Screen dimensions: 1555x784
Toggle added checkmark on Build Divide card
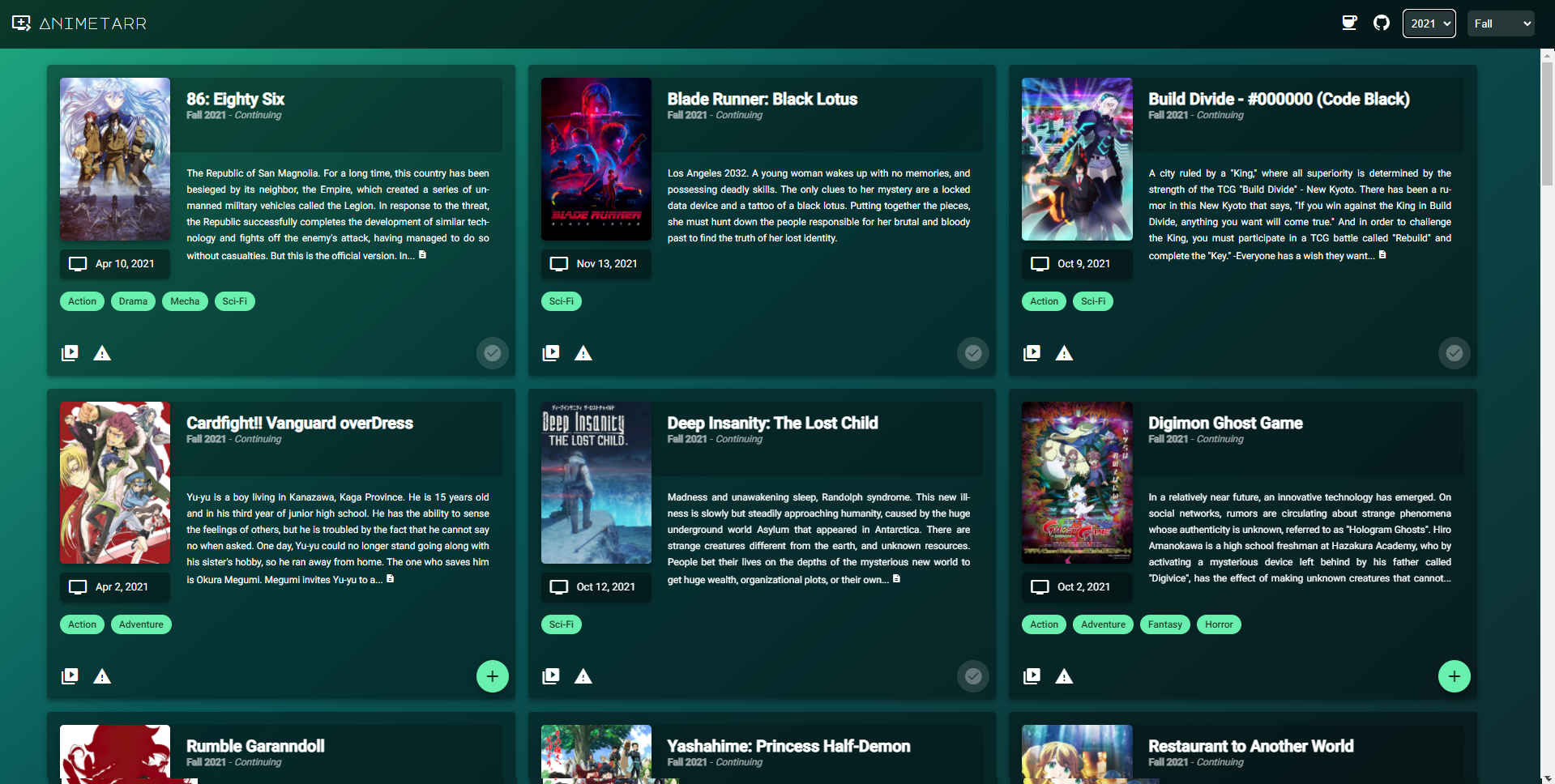1455,353
